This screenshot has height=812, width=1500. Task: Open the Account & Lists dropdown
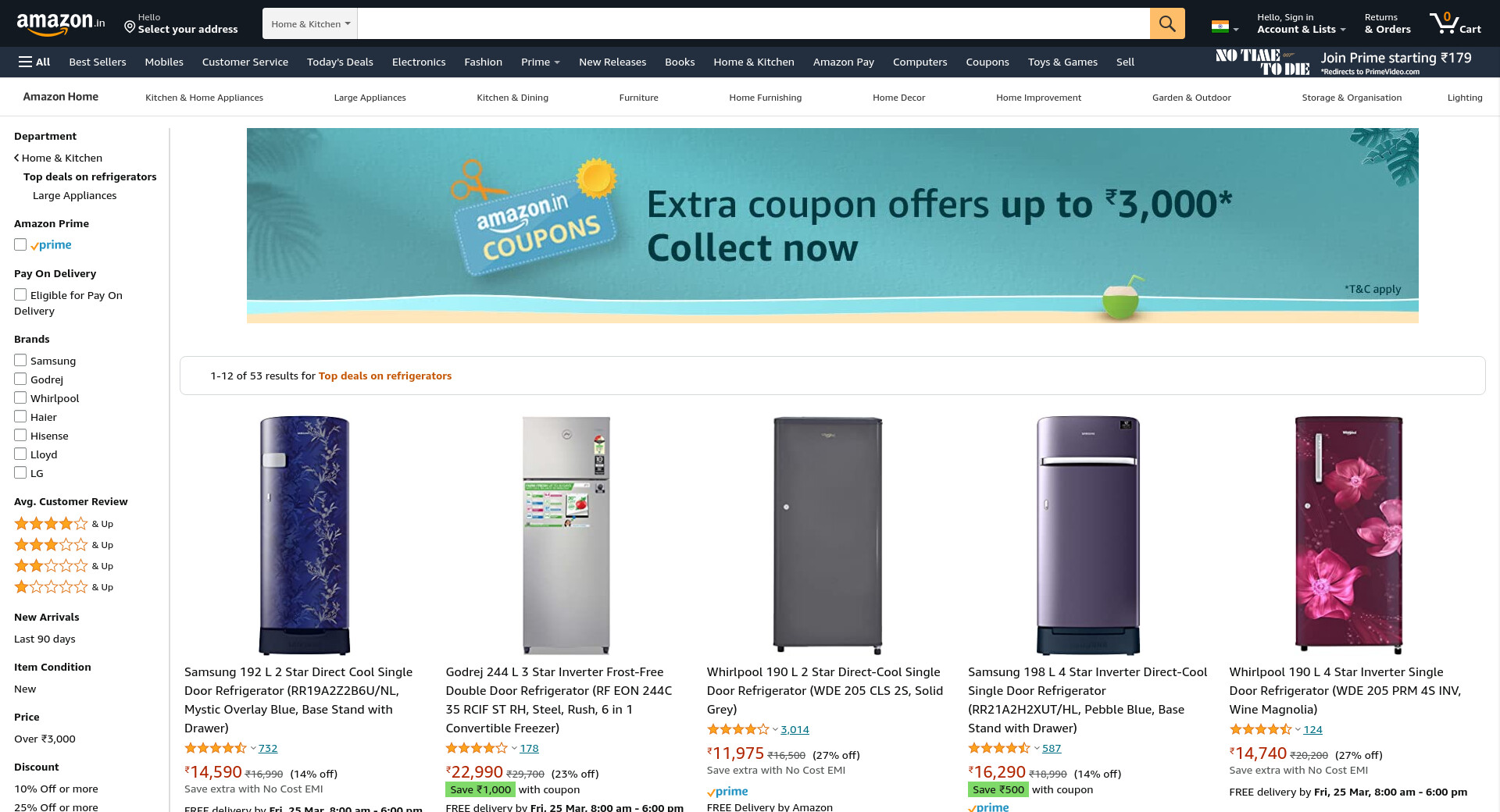[x=1301, y=23]
